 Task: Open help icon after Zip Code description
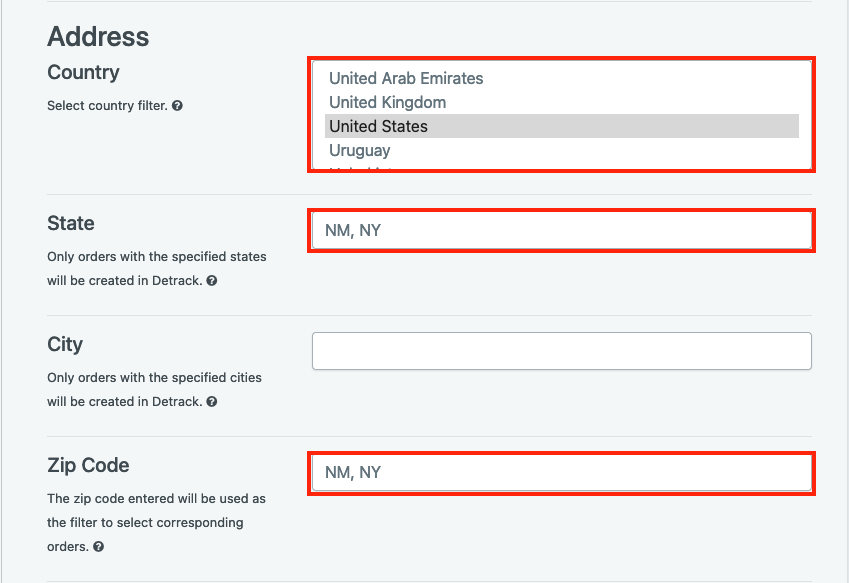pos(98,547)
